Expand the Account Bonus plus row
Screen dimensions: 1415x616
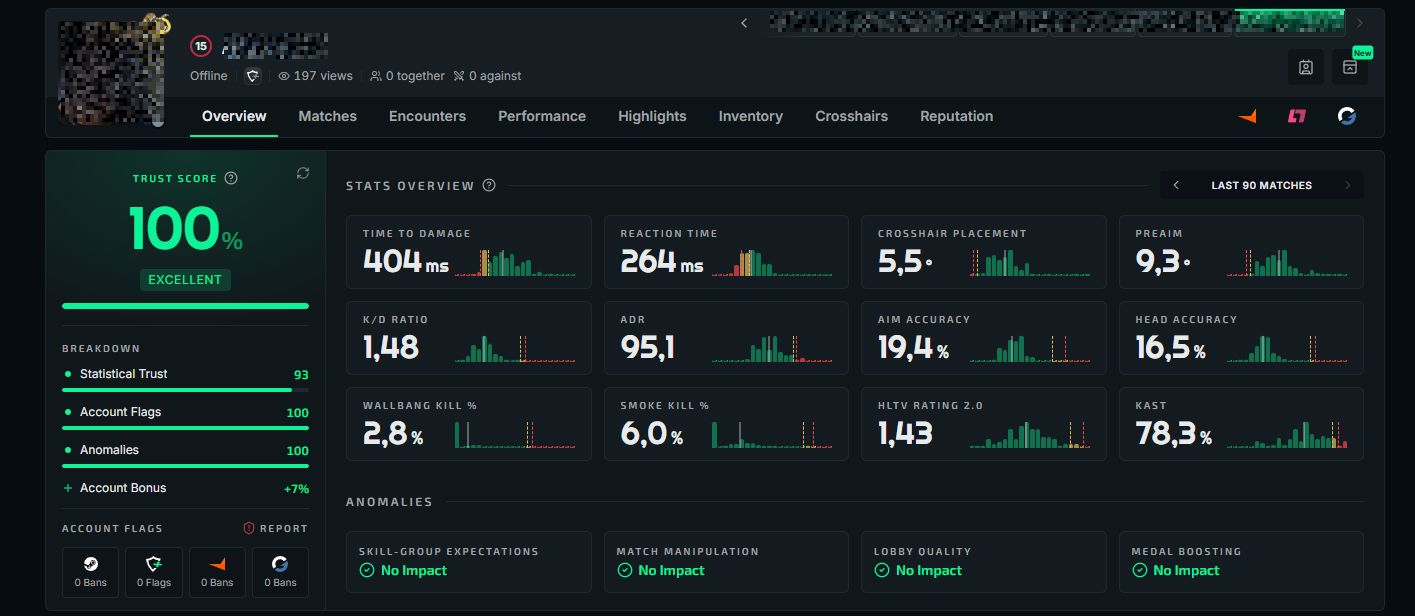click(x=185, y=488)
